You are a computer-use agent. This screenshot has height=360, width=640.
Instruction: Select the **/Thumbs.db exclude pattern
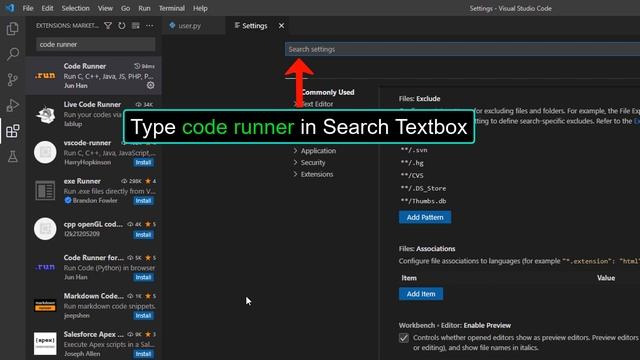(423, 201)
